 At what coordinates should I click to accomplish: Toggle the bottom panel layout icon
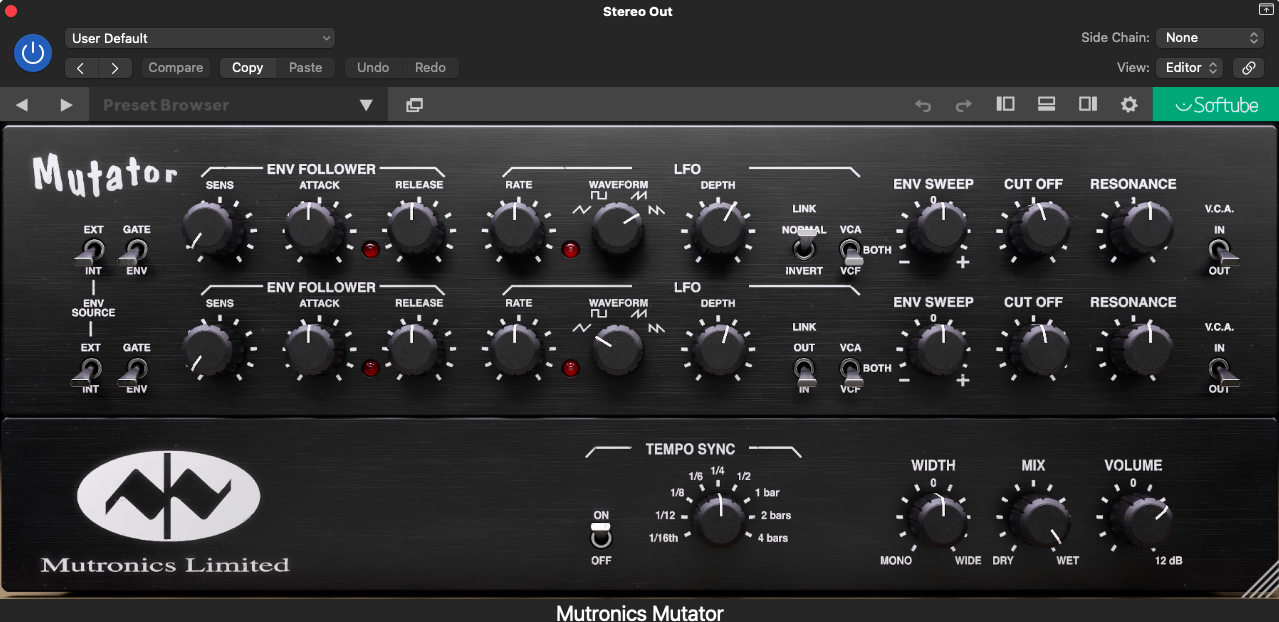(x=1047, y=104)
